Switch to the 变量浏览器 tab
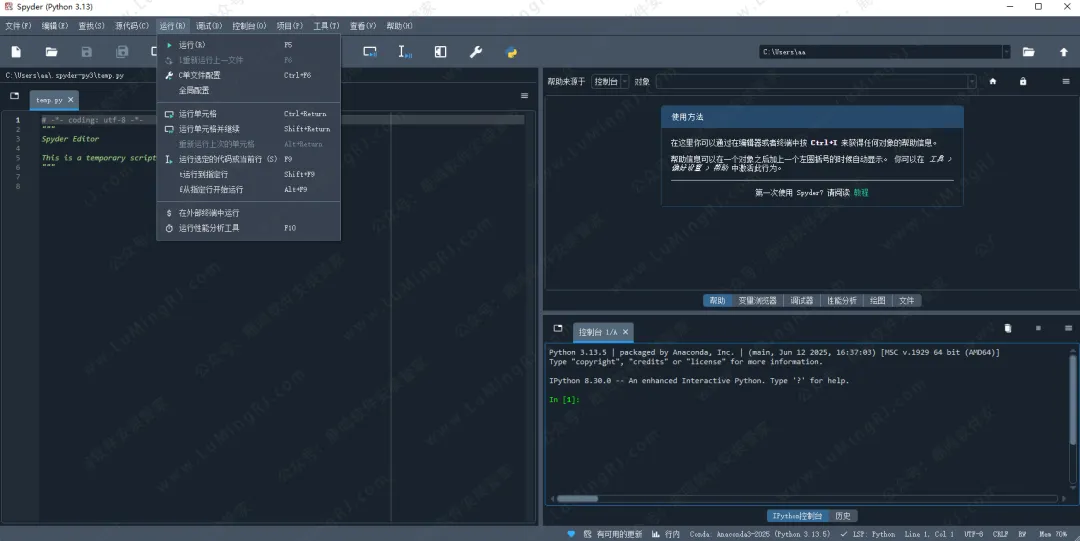1080x541 pixels. click(x=757, y=300)
